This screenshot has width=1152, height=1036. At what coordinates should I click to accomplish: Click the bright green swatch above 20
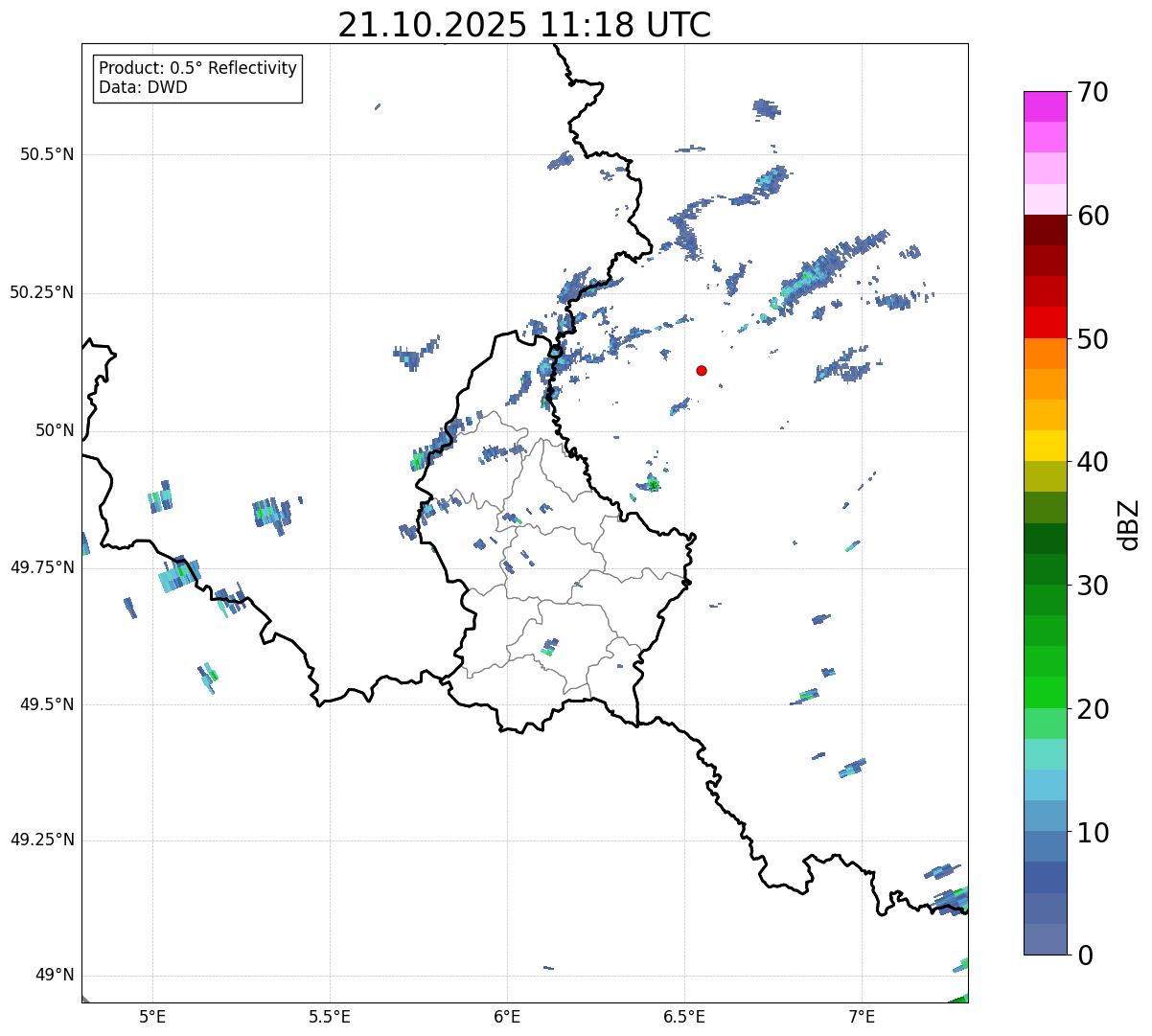click(1046, 692)
